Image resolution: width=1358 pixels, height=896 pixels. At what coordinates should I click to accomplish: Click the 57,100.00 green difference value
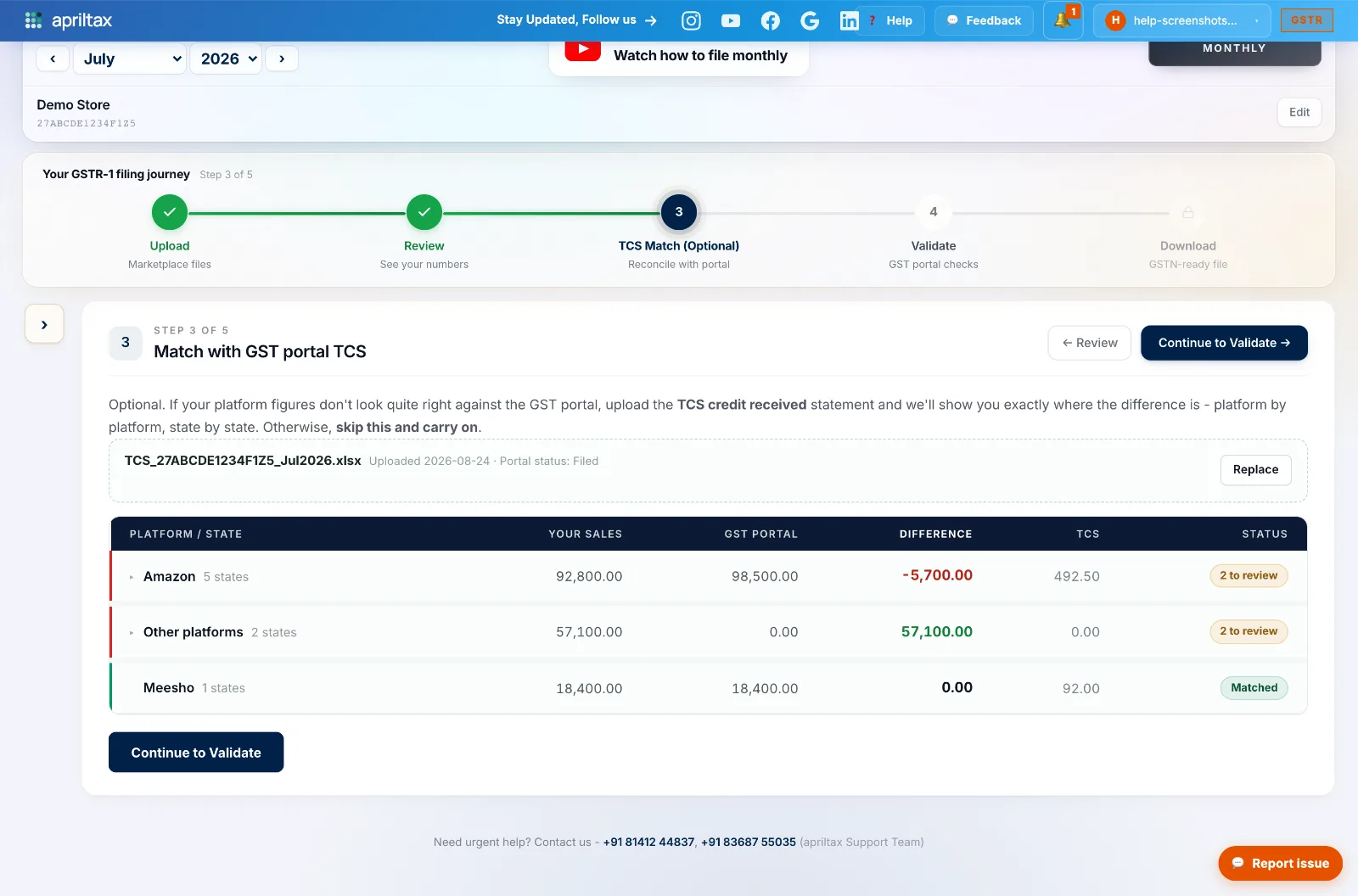937,631
